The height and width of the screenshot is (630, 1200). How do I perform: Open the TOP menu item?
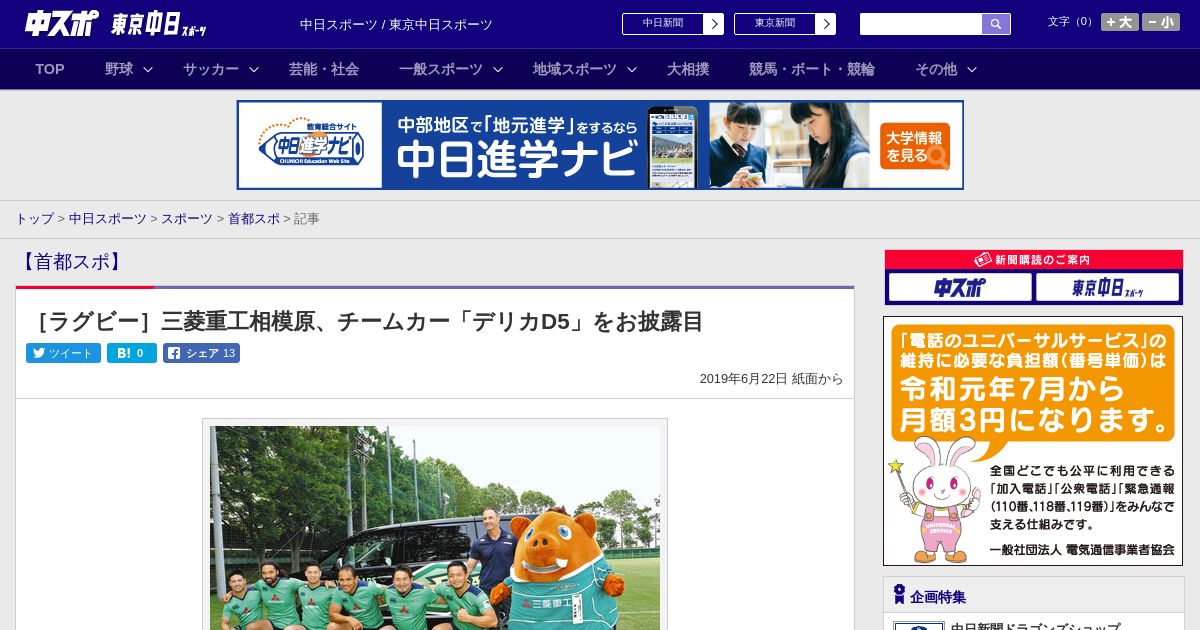coord(50,69)
